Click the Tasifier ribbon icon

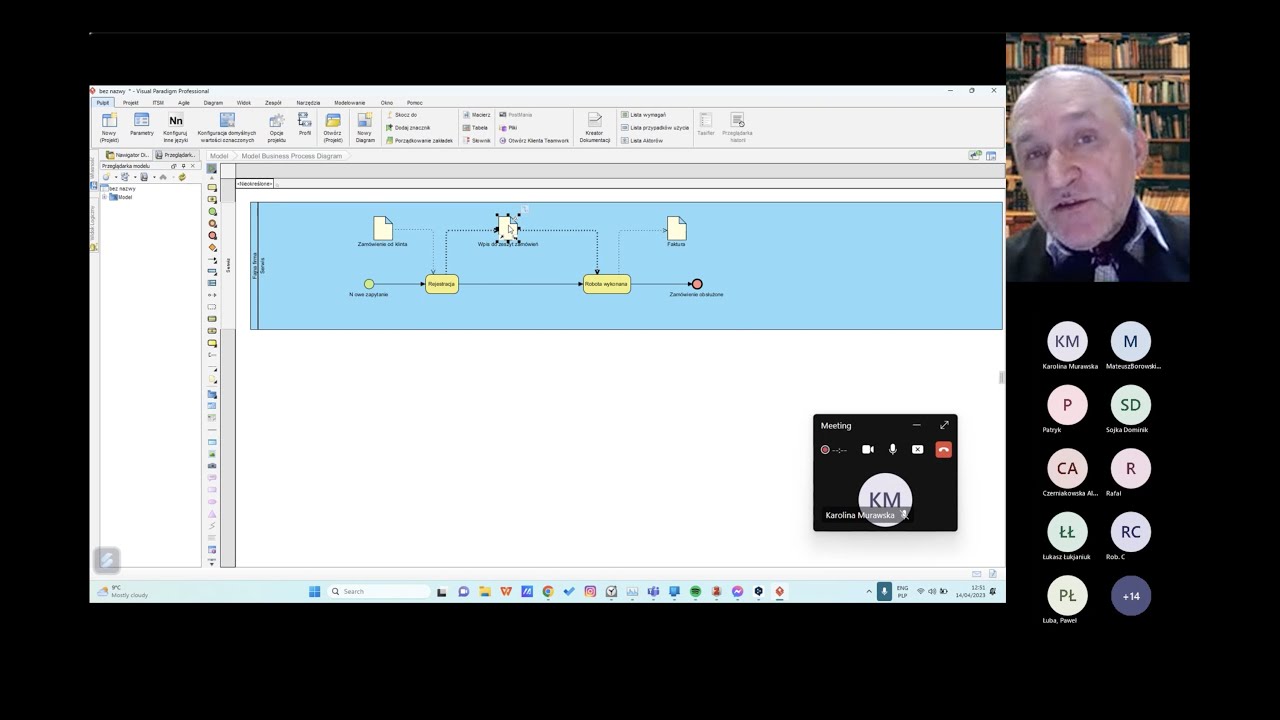(x=706, y=125)
